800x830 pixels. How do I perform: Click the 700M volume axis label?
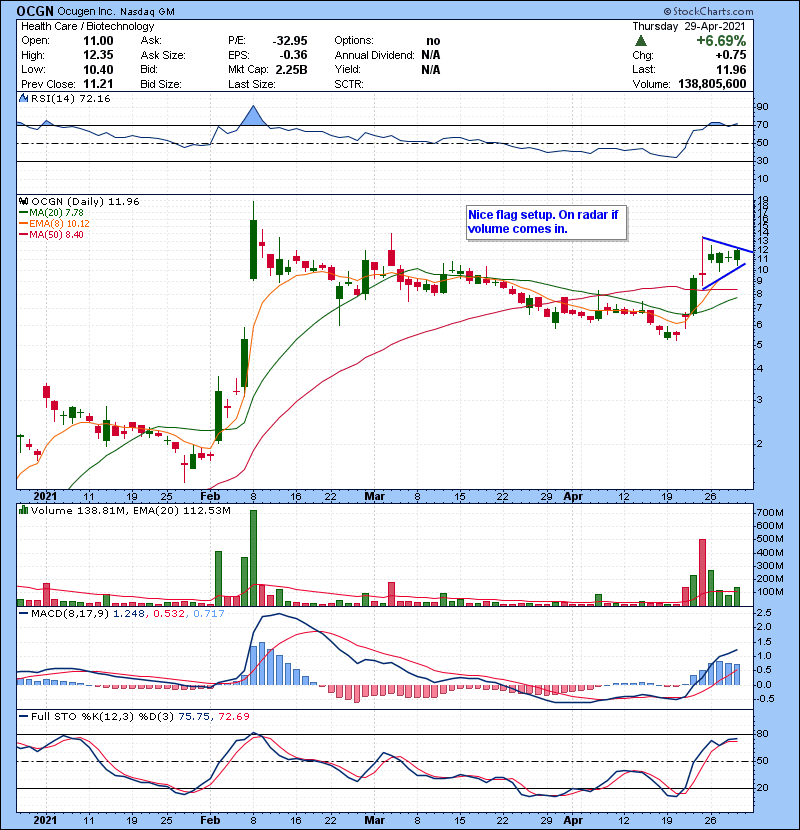tap(770, 513)
